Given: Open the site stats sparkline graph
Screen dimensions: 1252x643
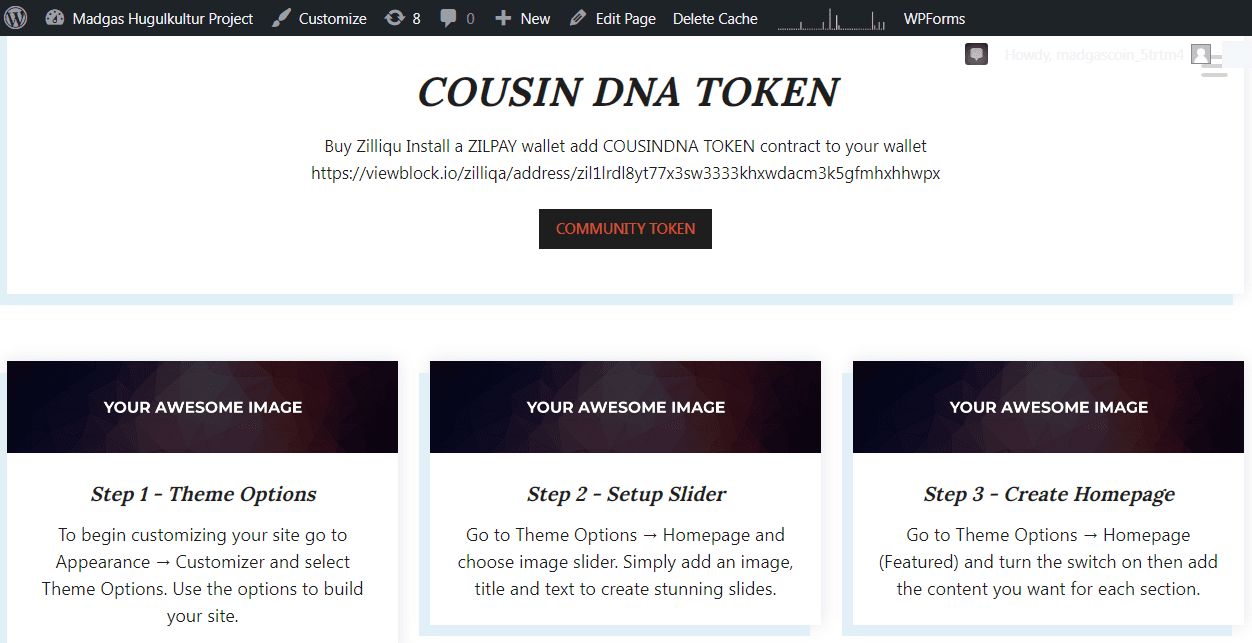Looking at the screenshot, I should point(832,18).
